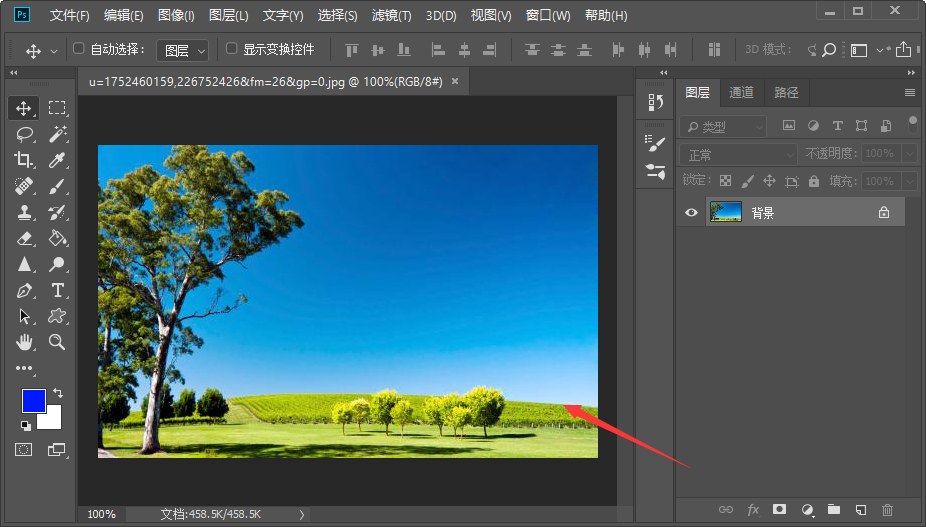Viewport: 926px width, 527px height.
Task: Open the tool preset picker arrow
Action: pyautogui.click(x=54, y=51)
